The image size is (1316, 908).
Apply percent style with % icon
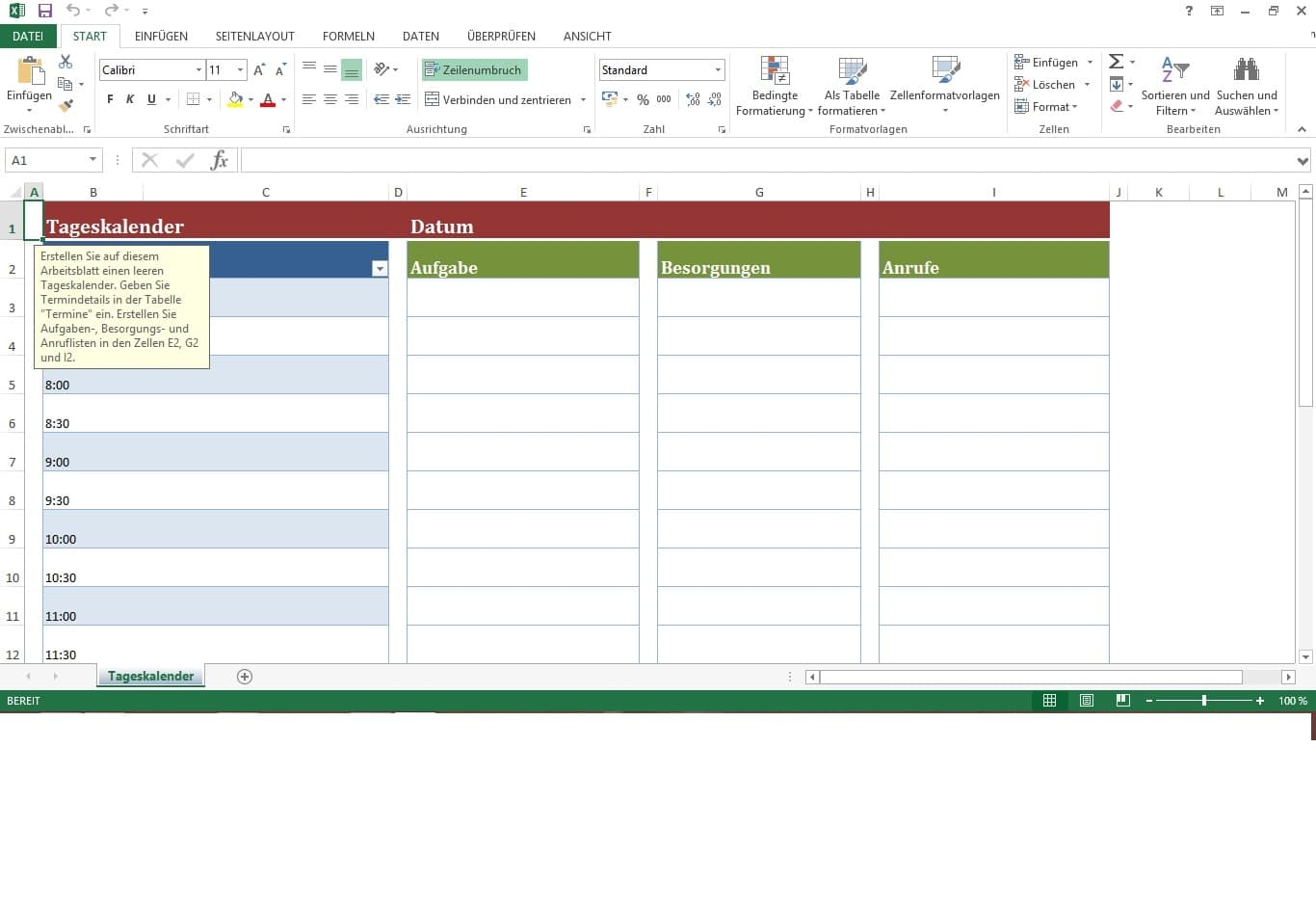click(x=643, y=99)
